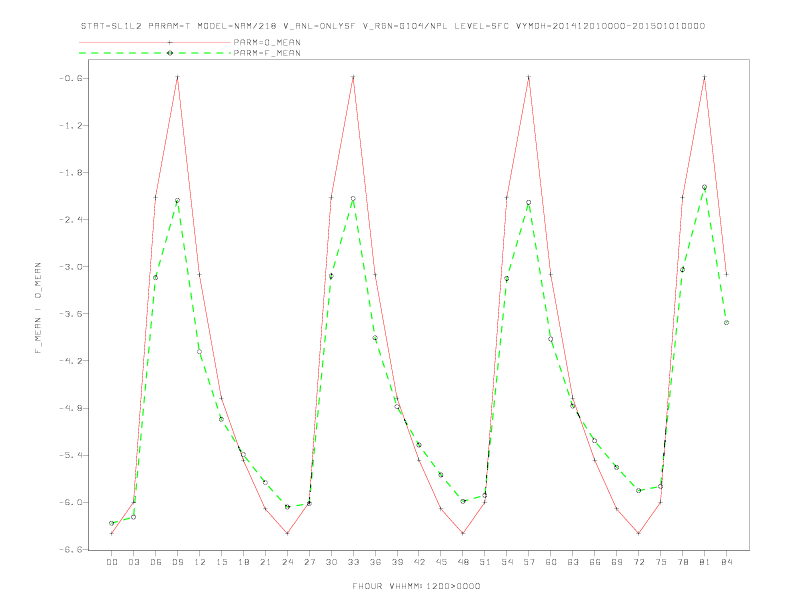The width and height of the screenshot is (792, 612).
Task: Select the red O_MEAN minimum marker at hour 48
Action: point(463,533)
